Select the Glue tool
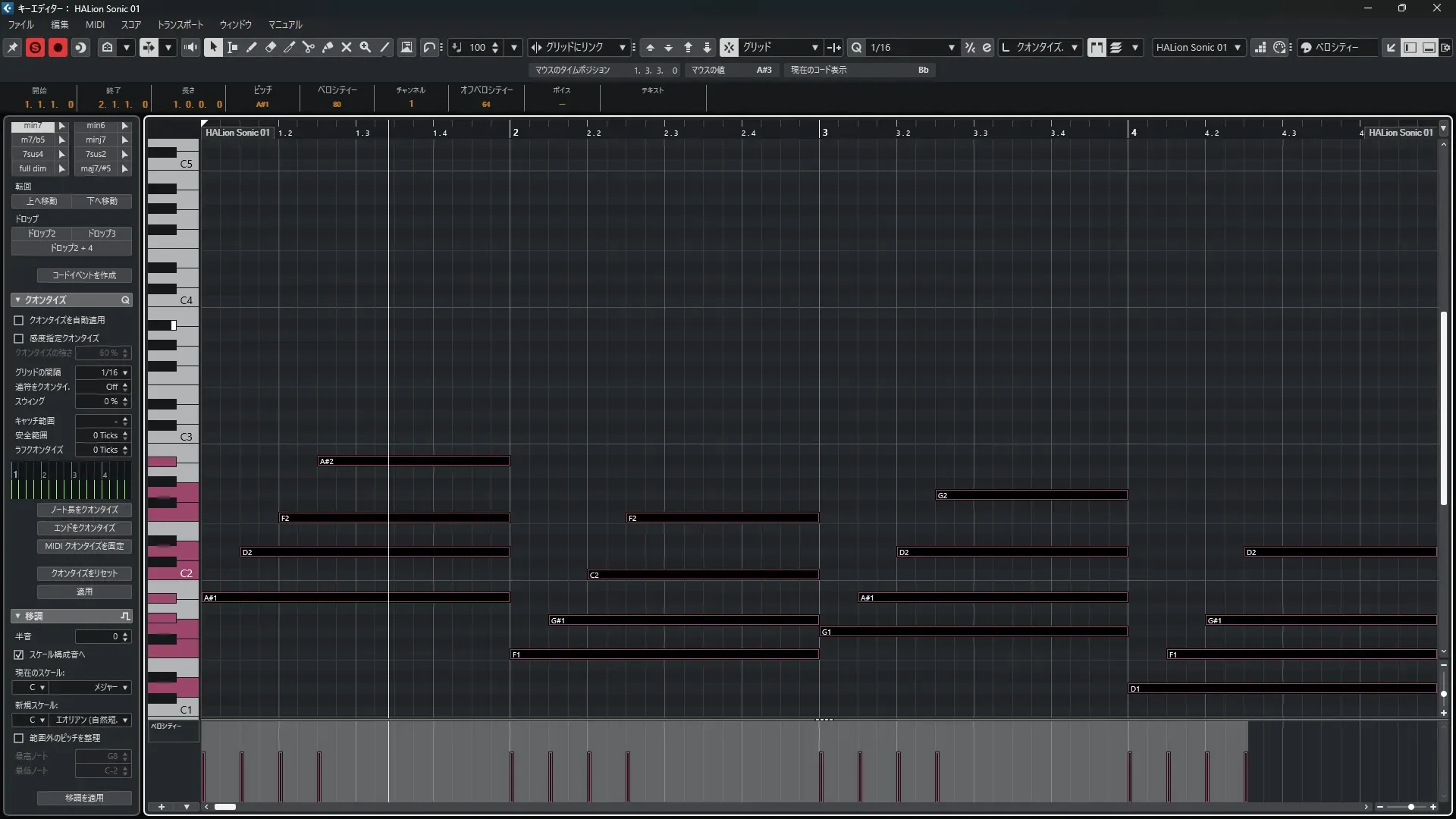 328,47
